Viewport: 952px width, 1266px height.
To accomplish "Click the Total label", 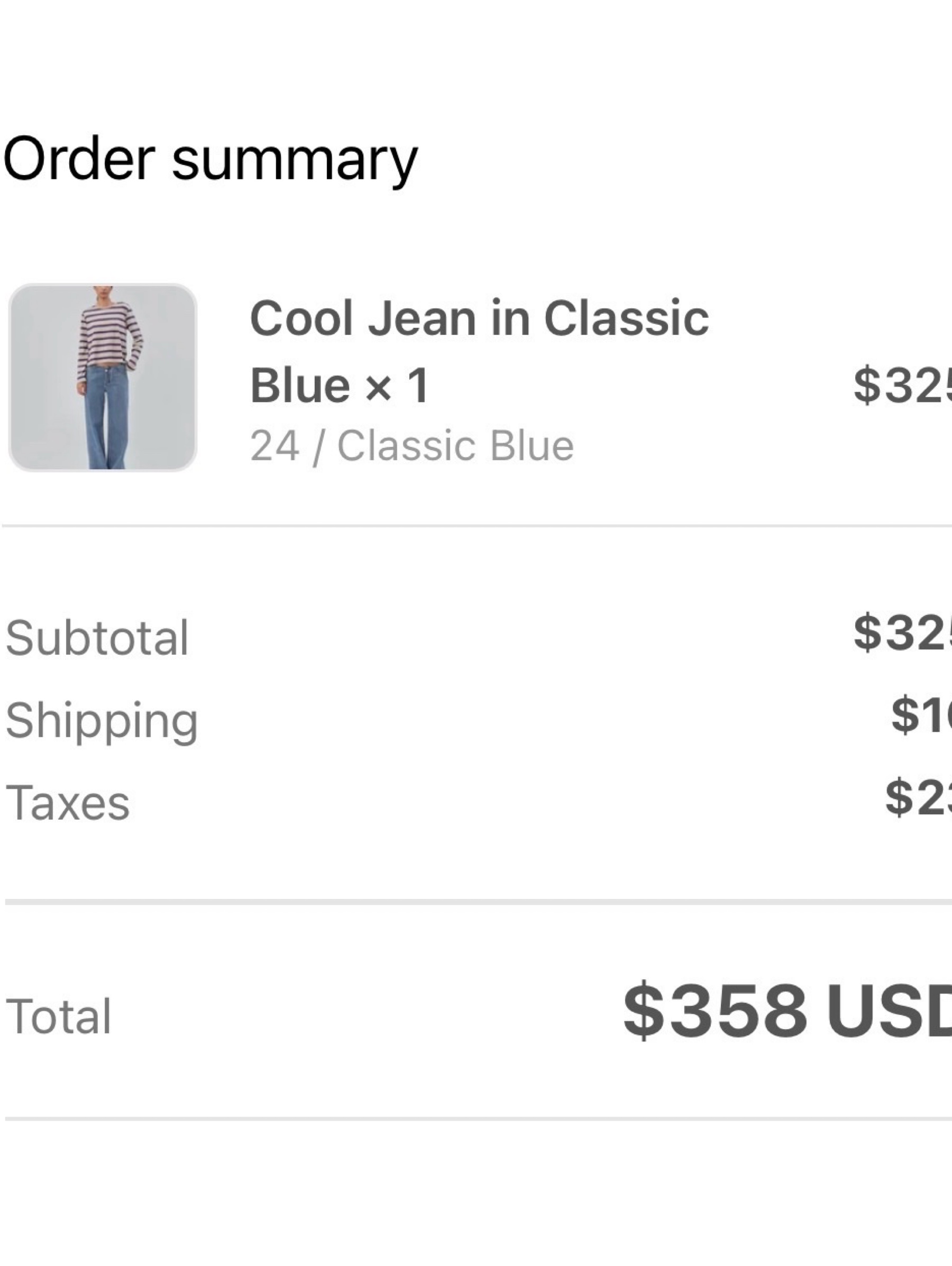I will click(x=58, y=1016).
